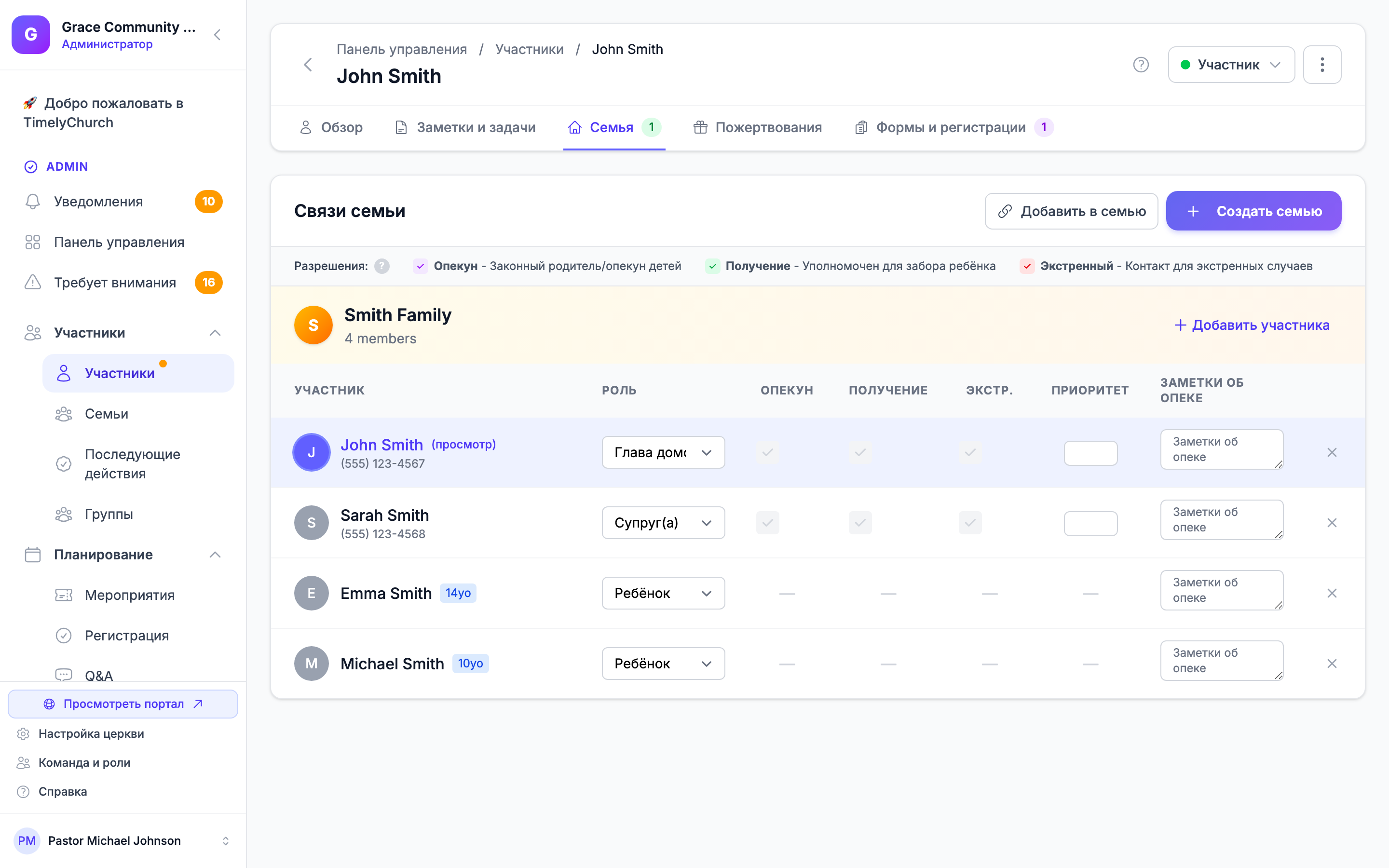Open Последующие действия in sidebar
The height and width of the screenshot is (868, 1389).
pos(138,464)
